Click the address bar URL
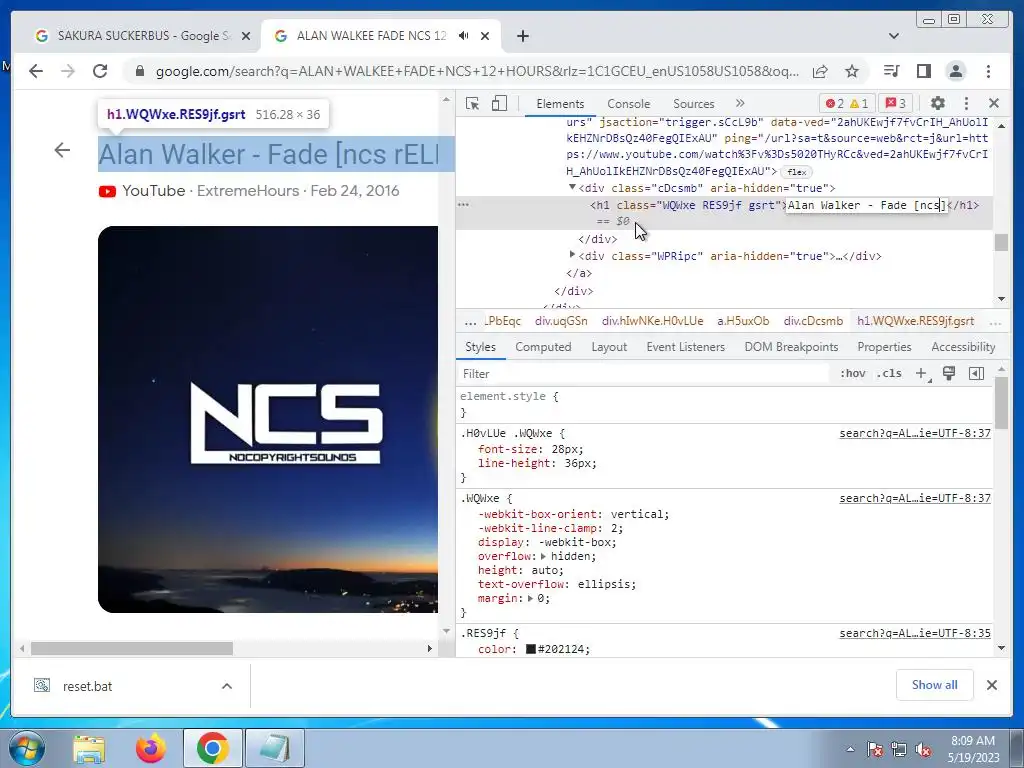Screen dimensions: 1024x768 coord(477,71)
